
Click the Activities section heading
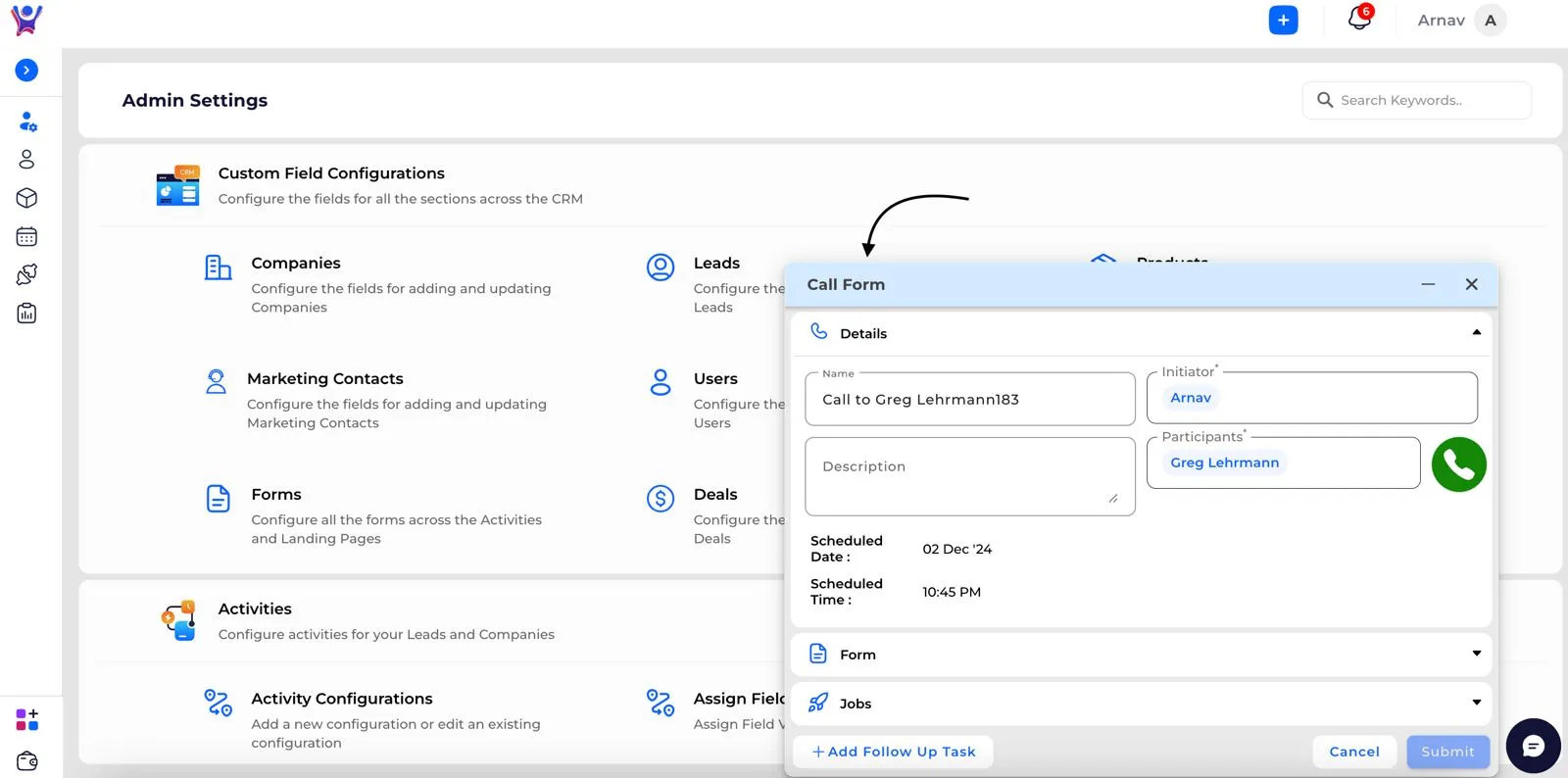tap(255, 608)
